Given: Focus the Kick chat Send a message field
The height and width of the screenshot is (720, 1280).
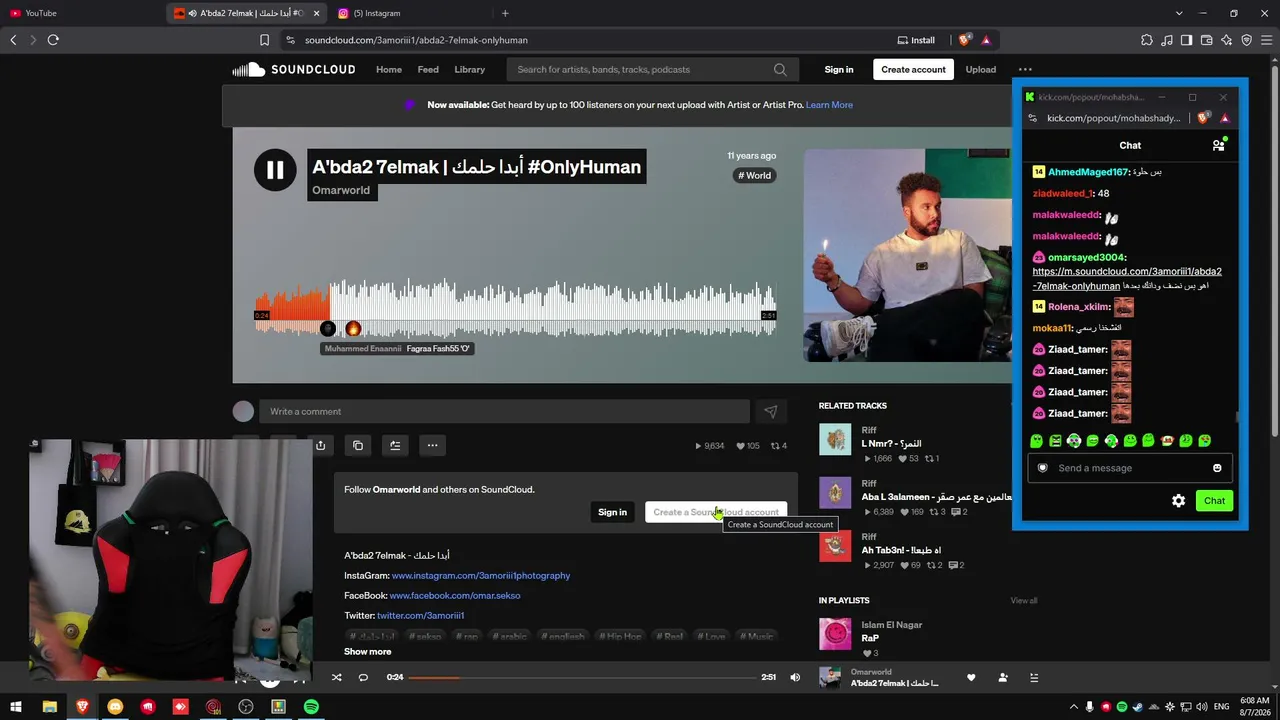Looking at the screenshot, I should pyautogui.click(x=1130, y=468).
